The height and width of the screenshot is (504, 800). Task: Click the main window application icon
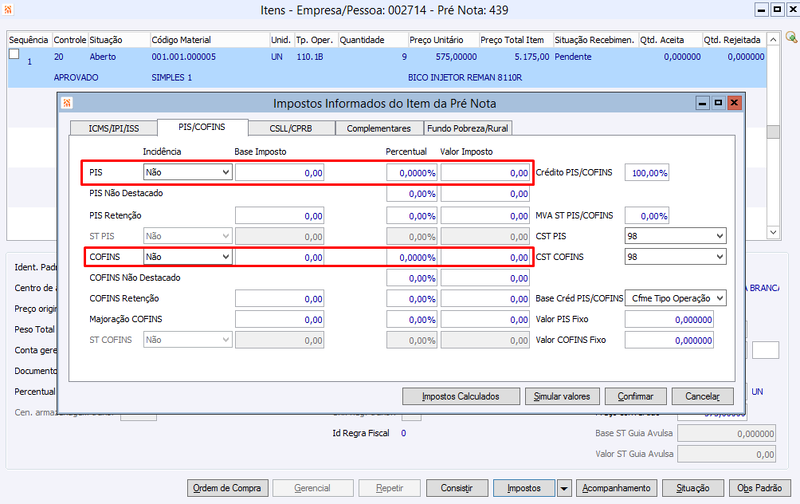pyautogui.click(x=8, y=9)
